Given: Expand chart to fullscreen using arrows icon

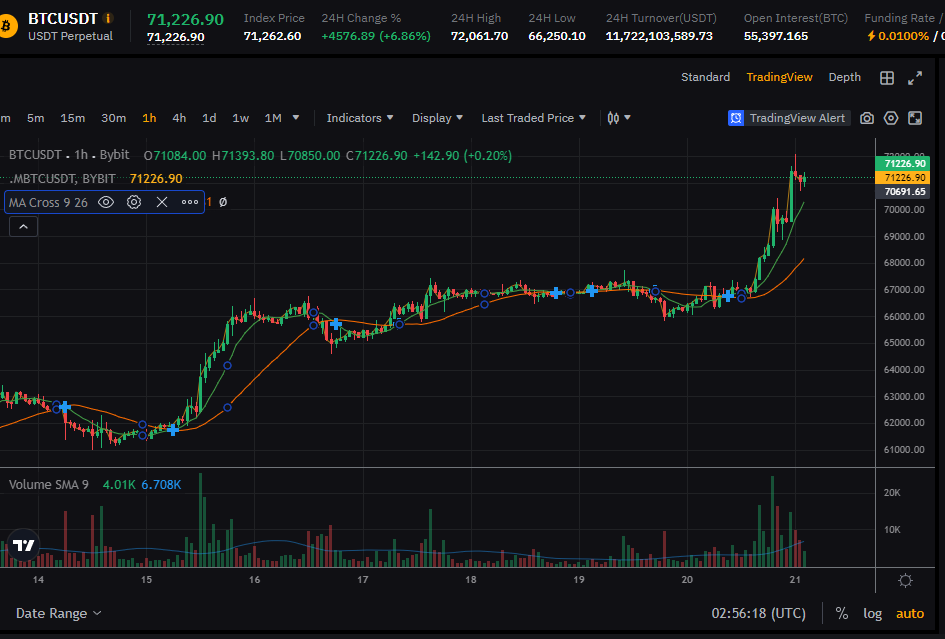Looking at the screenshot, I should (915, 78).
